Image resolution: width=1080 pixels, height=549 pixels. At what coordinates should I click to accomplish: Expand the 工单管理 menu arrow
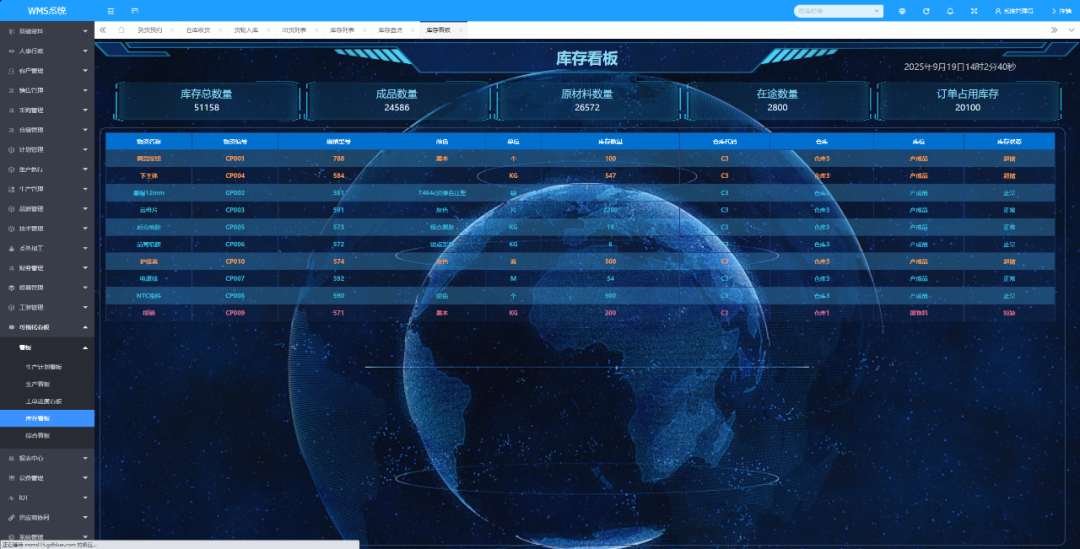[x=85, y=307]
